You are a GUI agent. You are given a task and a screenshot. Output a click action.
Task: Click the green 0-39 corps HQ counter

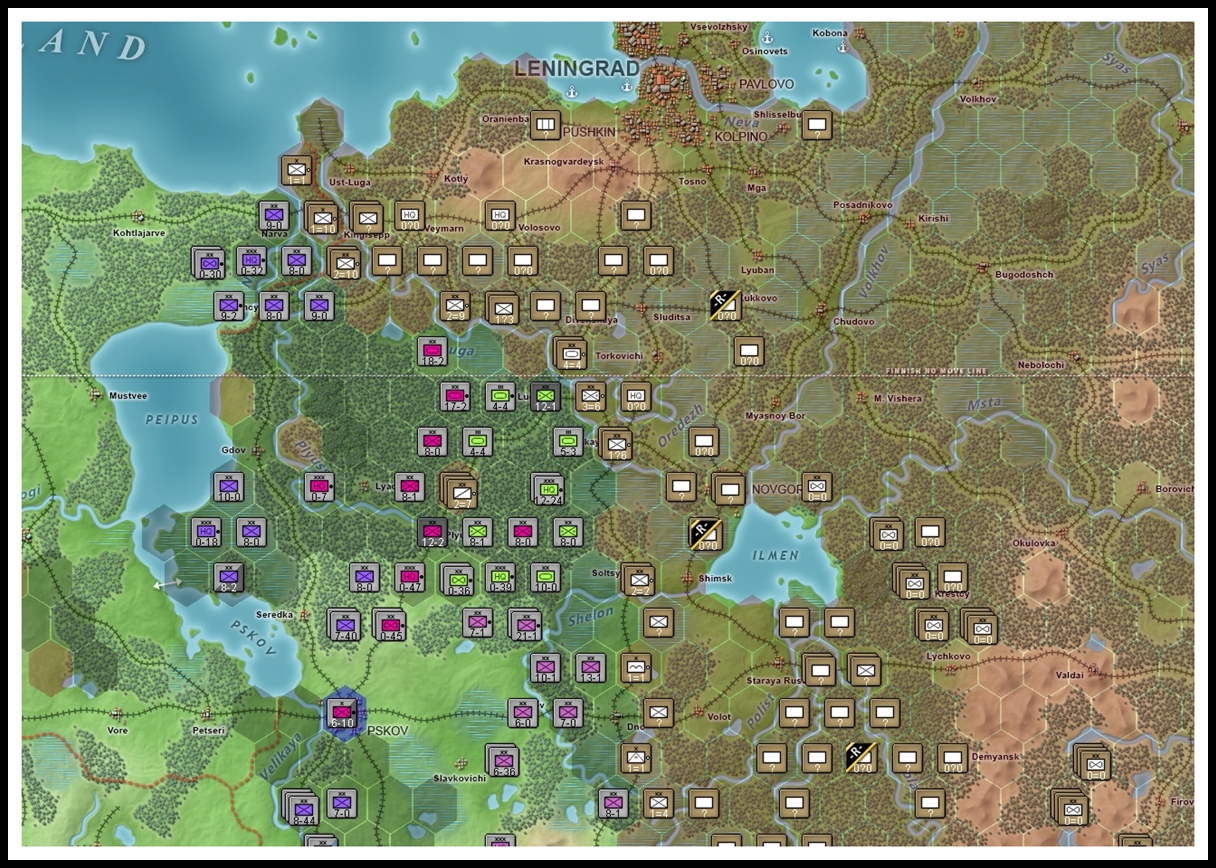500,577
